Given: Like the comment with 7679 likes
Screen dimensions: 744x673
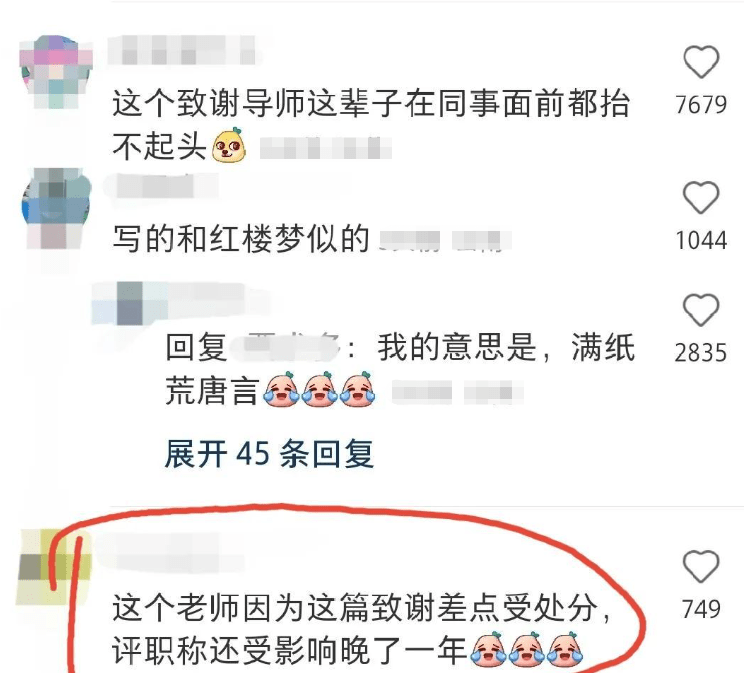Looking at the screenshot, I should [701, 62].
